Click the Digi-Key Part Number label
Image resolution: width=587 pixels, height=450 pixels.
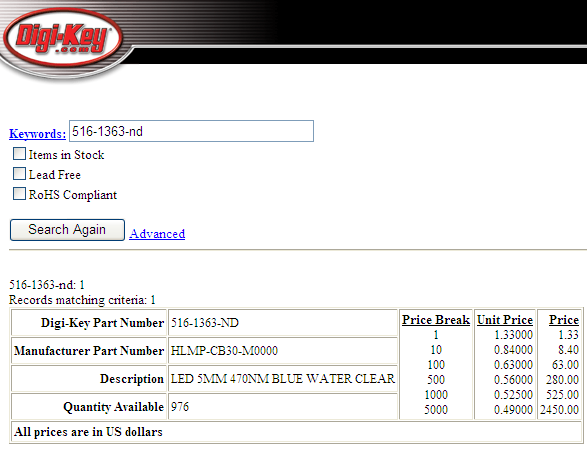point(102,323)
